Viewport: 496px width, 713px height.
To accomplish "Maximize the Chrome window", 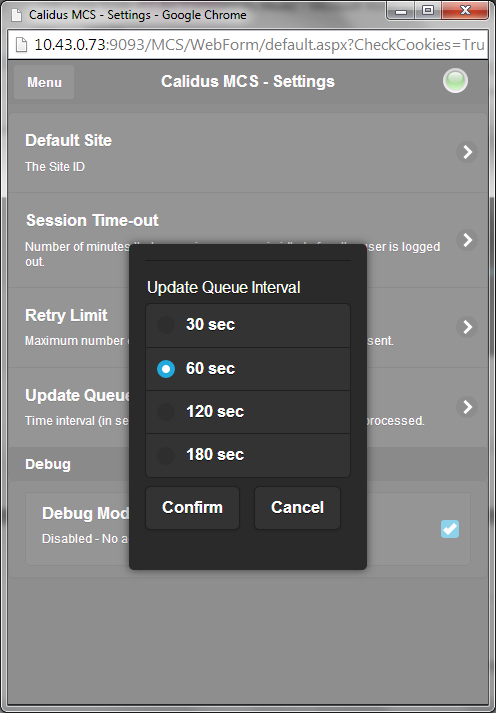I will click(427, 10).
